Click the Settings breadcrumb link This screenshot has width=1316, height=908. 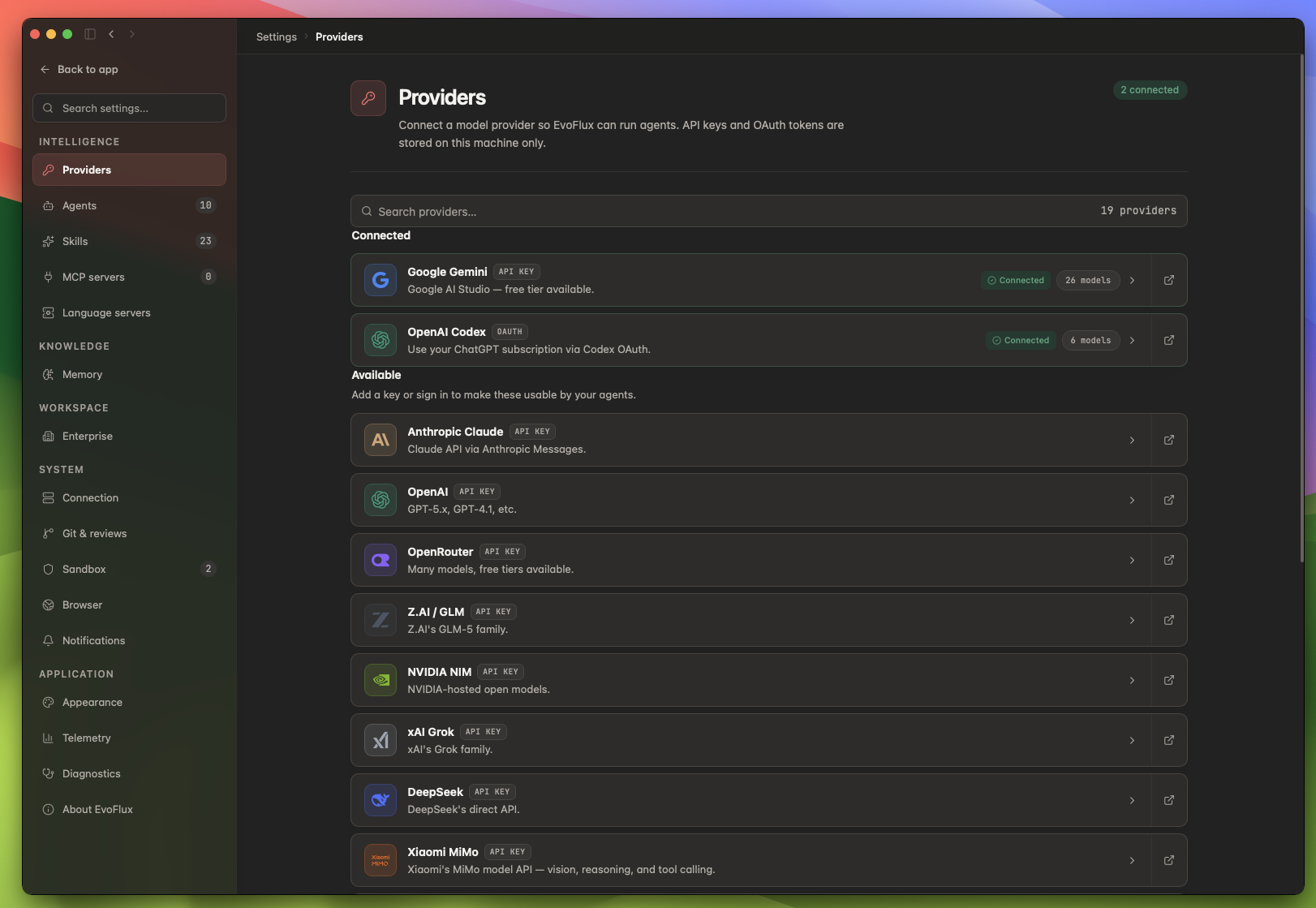pos(277,37)
